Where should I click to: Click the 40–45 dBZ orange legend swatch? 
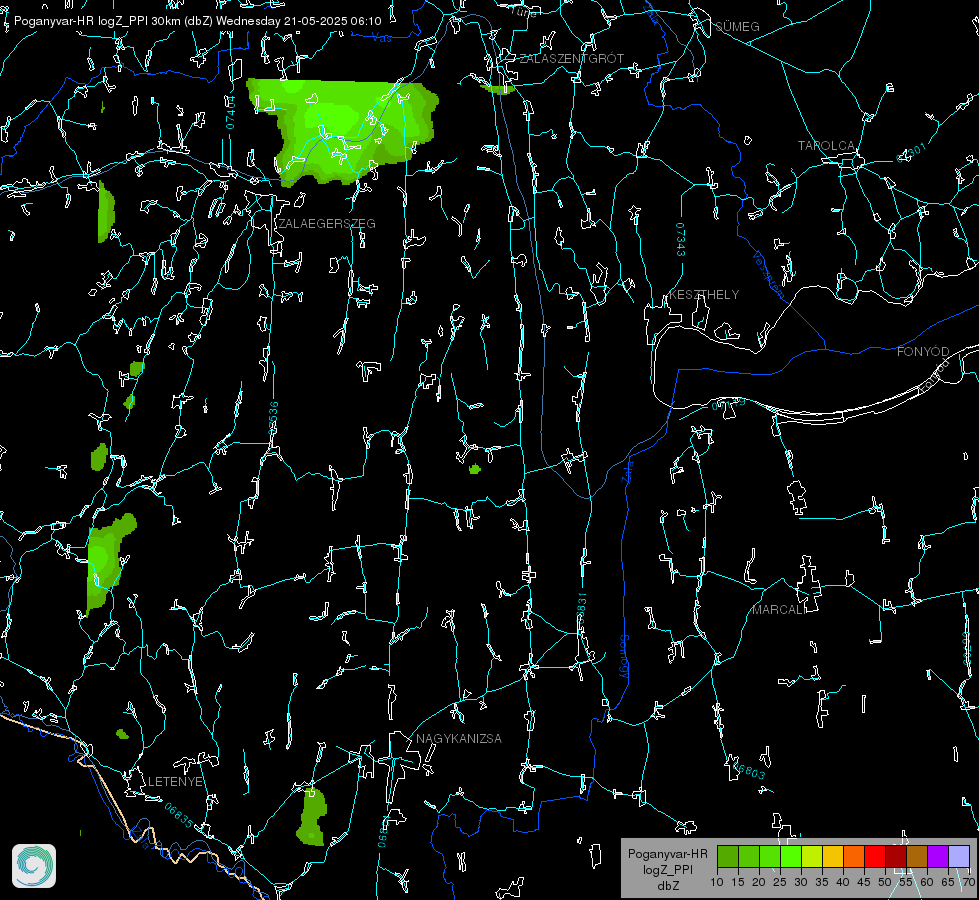854,856
